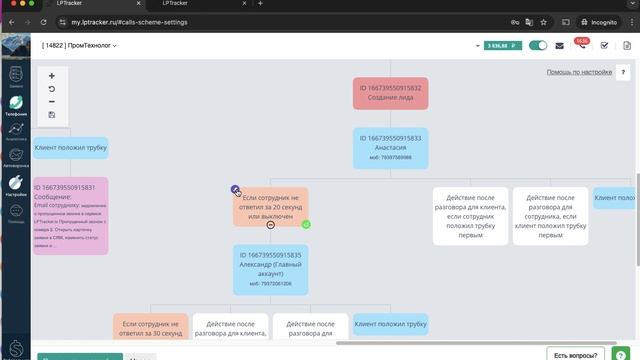640x360 pixels.
Task: Open the dollar sign billing icon in sidebar
Action: [x=16, y=349]
